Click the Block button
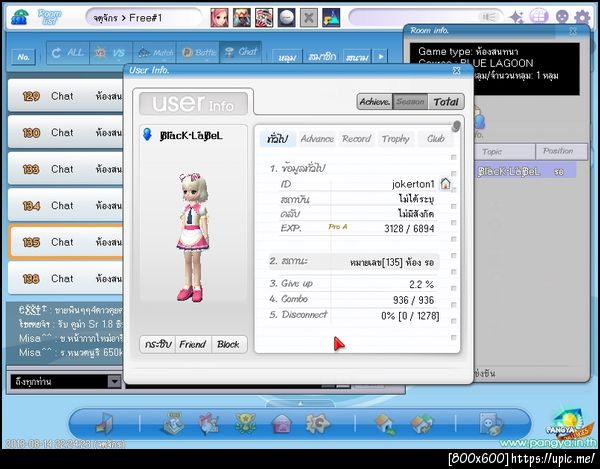Viewport: 600px width, 469px height. (228, 344)
